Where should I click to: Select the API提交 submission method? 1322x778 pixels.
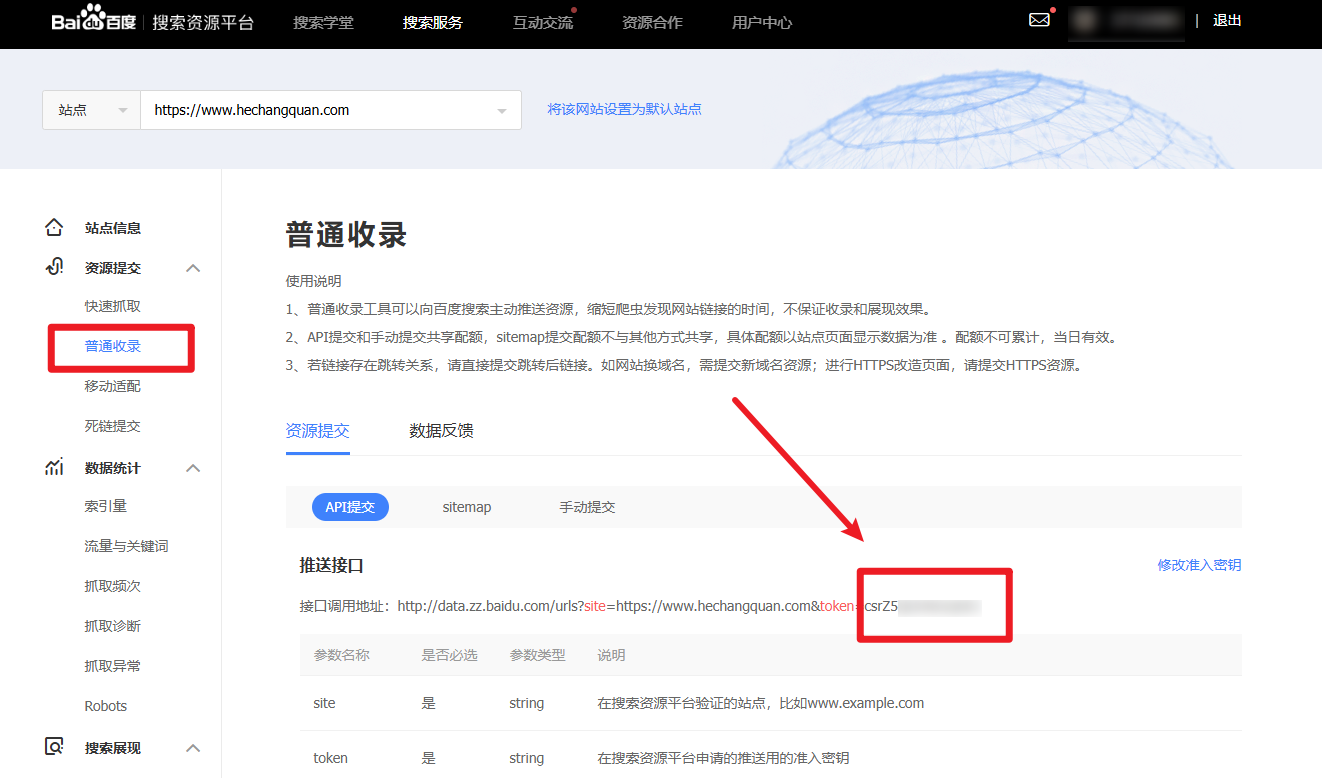pyautogui.click(x=350, y=507)
